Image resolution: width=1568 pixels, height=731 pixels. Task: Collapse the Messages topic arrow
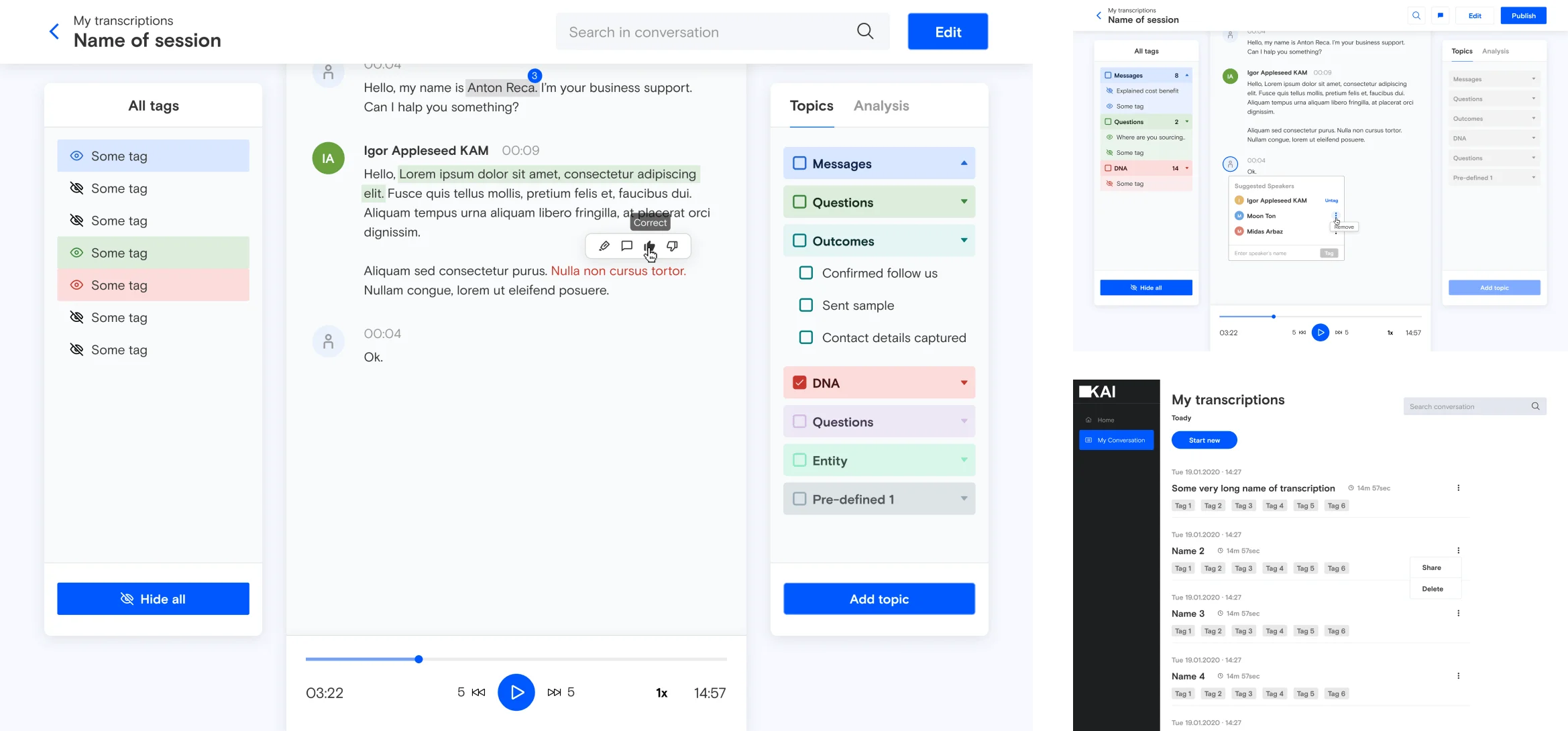tap(964, 163)
